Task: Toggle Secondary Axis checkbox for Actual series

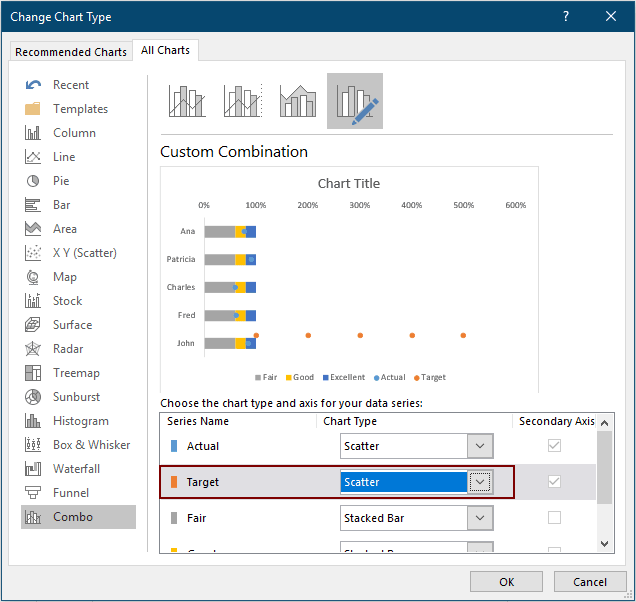Action: pyautogui.click(x=554, y=446)
